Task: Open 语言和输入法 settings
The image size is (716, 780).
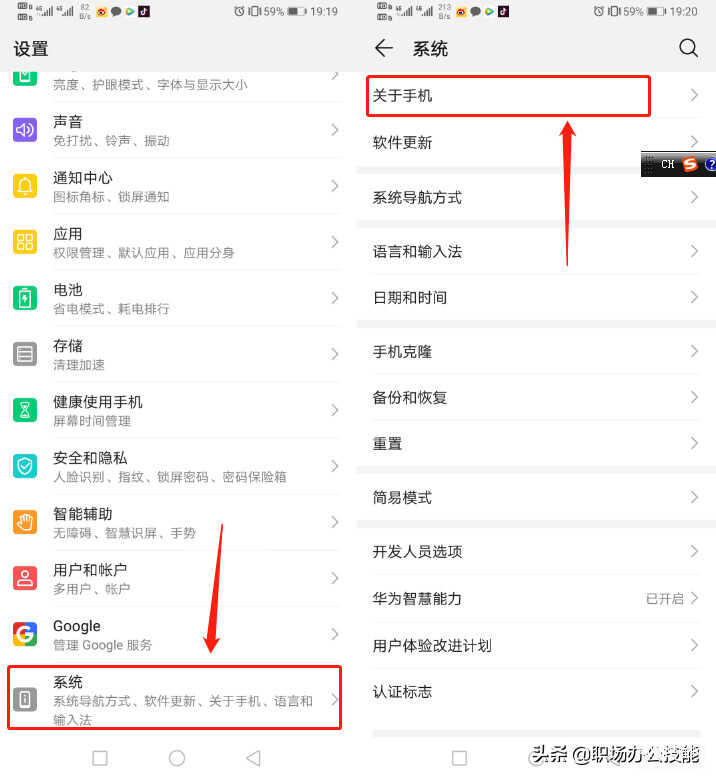Action: pos(536,252)
